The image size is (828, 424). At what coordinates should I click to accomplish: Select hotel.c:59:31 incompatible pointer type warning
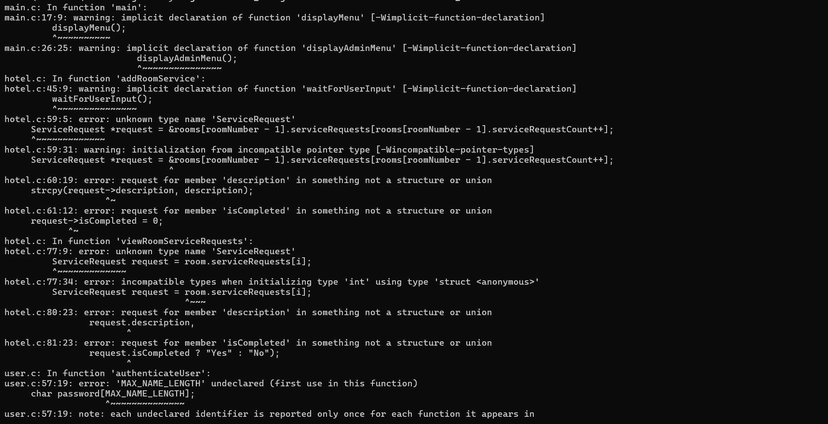[x=269, y=150]
